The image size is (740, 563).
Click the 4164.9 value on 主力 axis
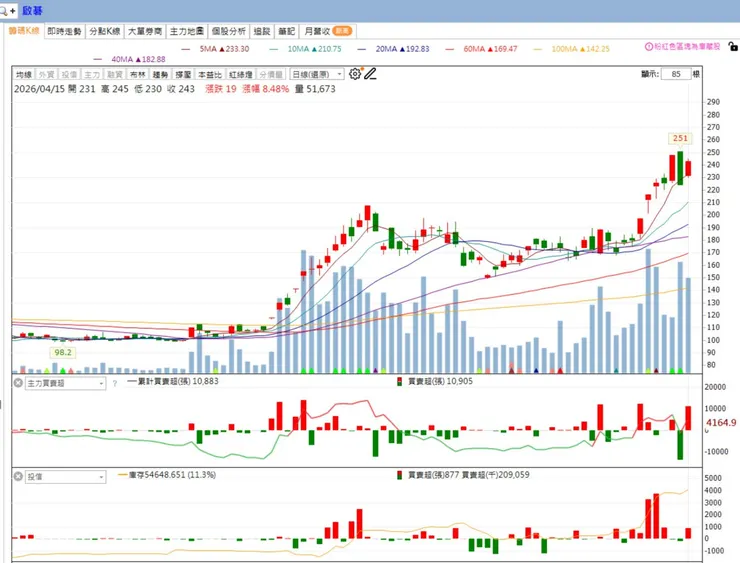point(721,422)
